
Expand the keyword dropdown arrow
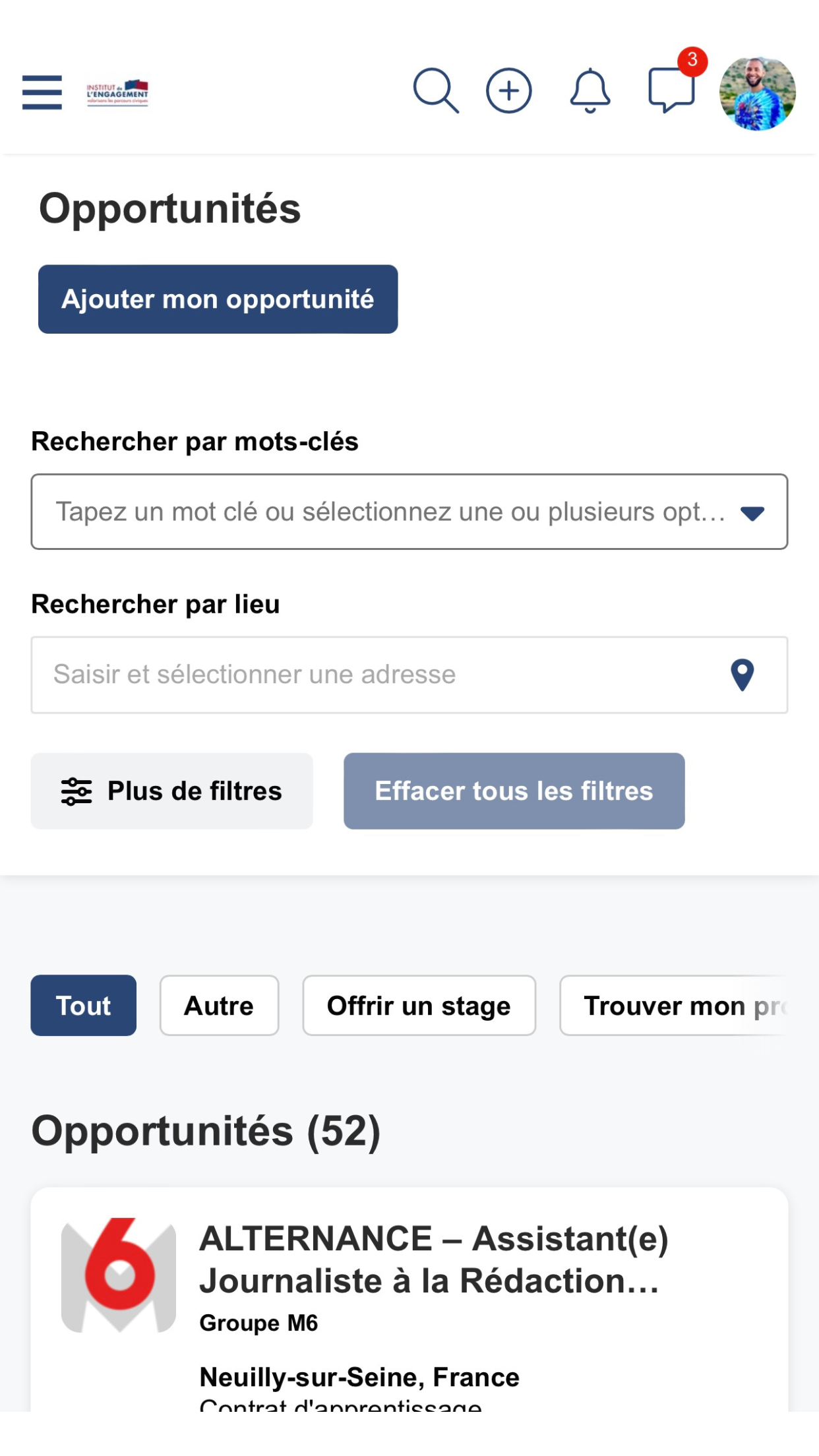tap(752, 513)
